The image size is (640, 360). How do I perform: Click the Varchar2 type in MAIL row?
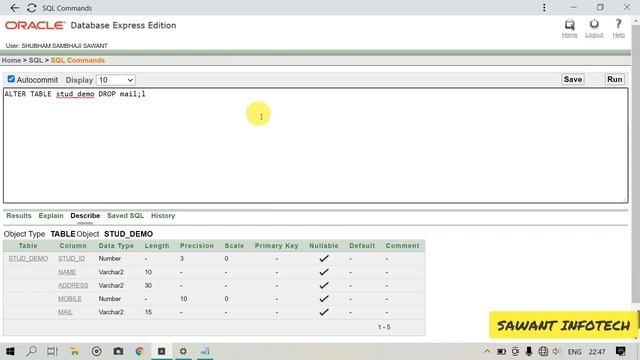(x=111, y=312)
